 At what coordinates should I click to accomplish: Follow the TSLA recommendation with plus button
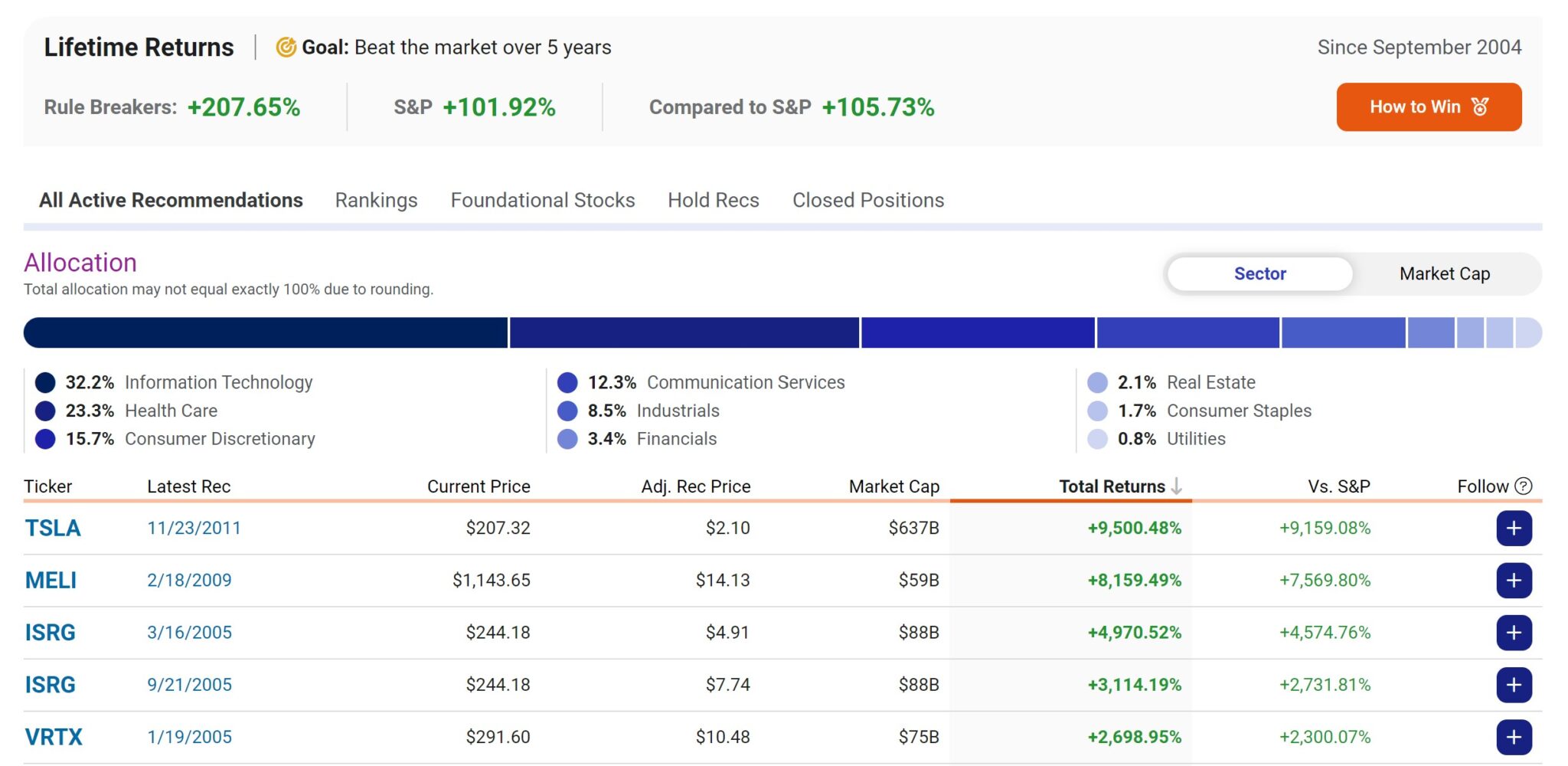[1514, 529]
